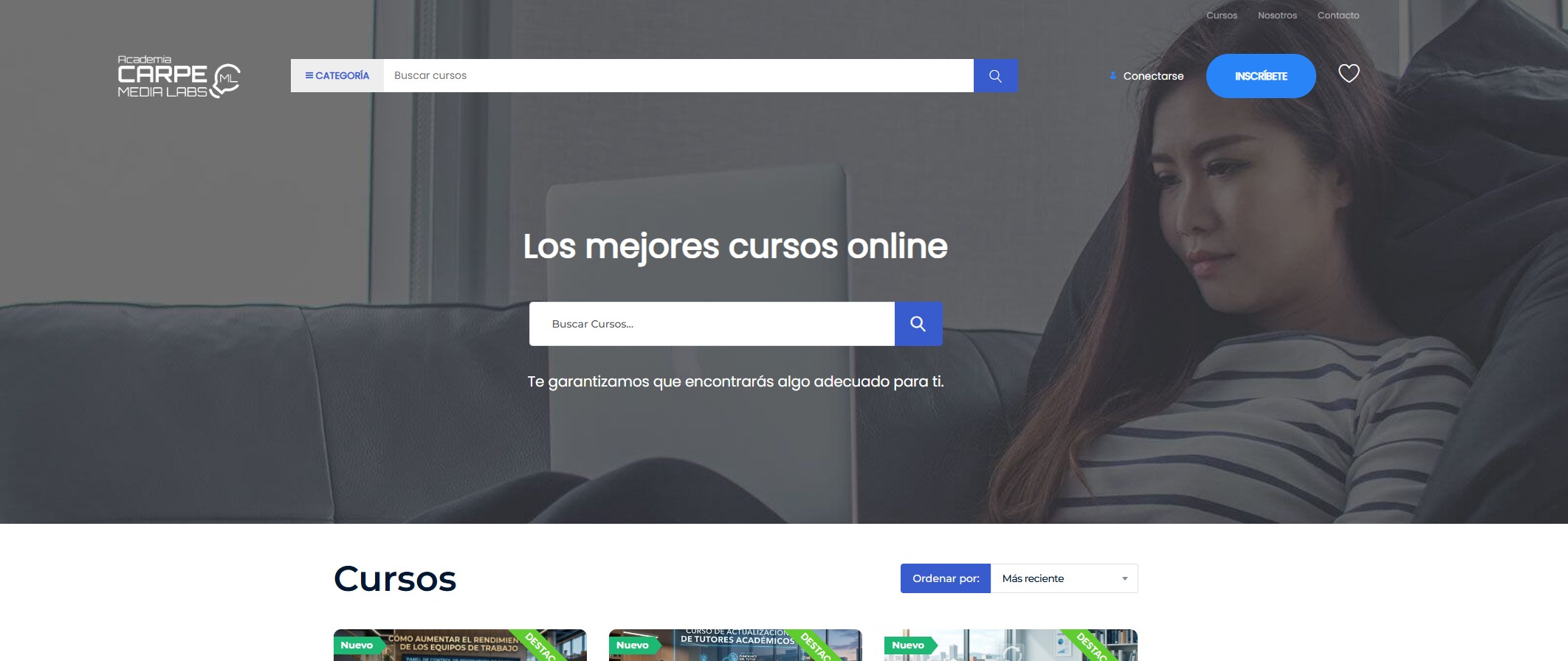Click into the hero Buscar Cursos... input
This screenshot has height=661, width=1568.
point(712,324)
